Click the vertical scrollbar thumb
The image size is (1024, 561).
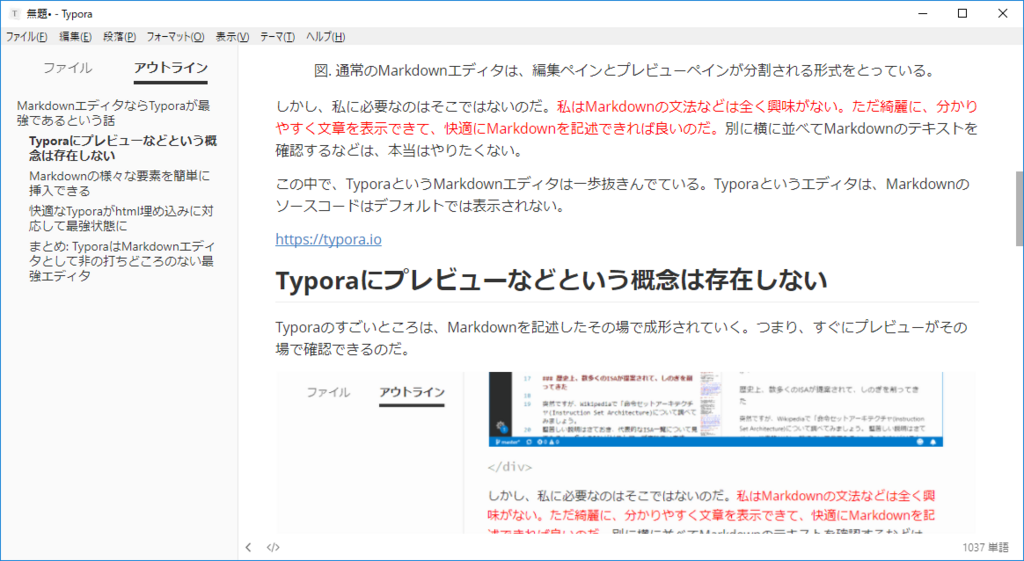pos(1019,208)
